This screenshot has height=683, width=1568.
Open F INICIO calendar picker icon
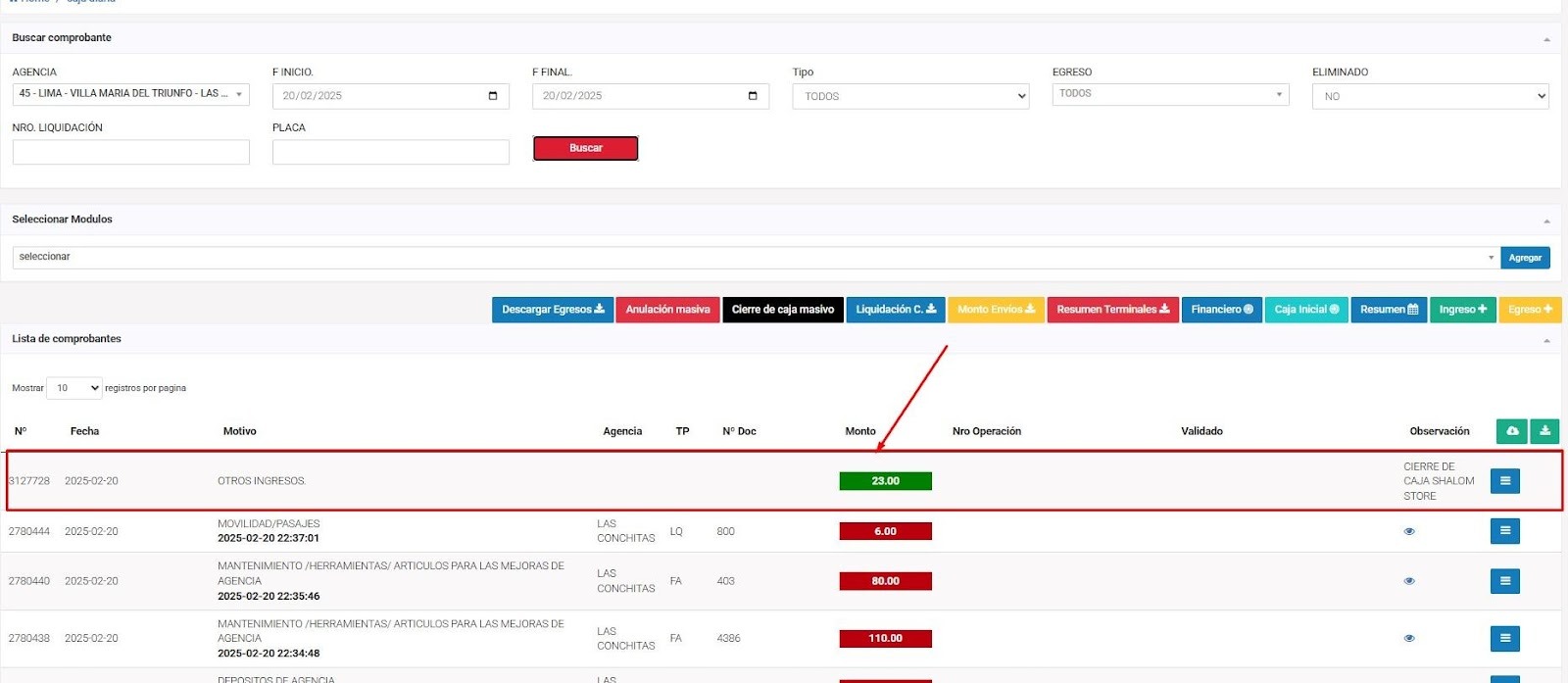(493, 96)
